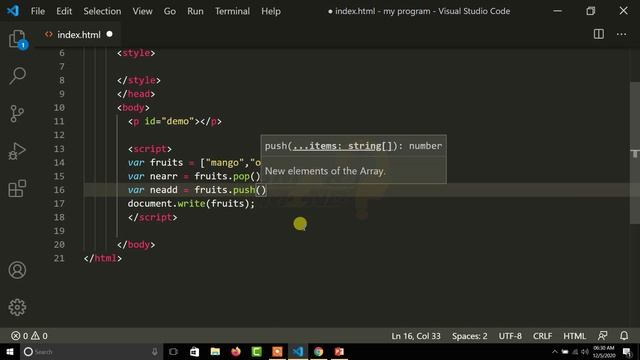Screen dimensions: 640x360
Task: Click the opening '<script>' tag
Action: pos(150,149)
